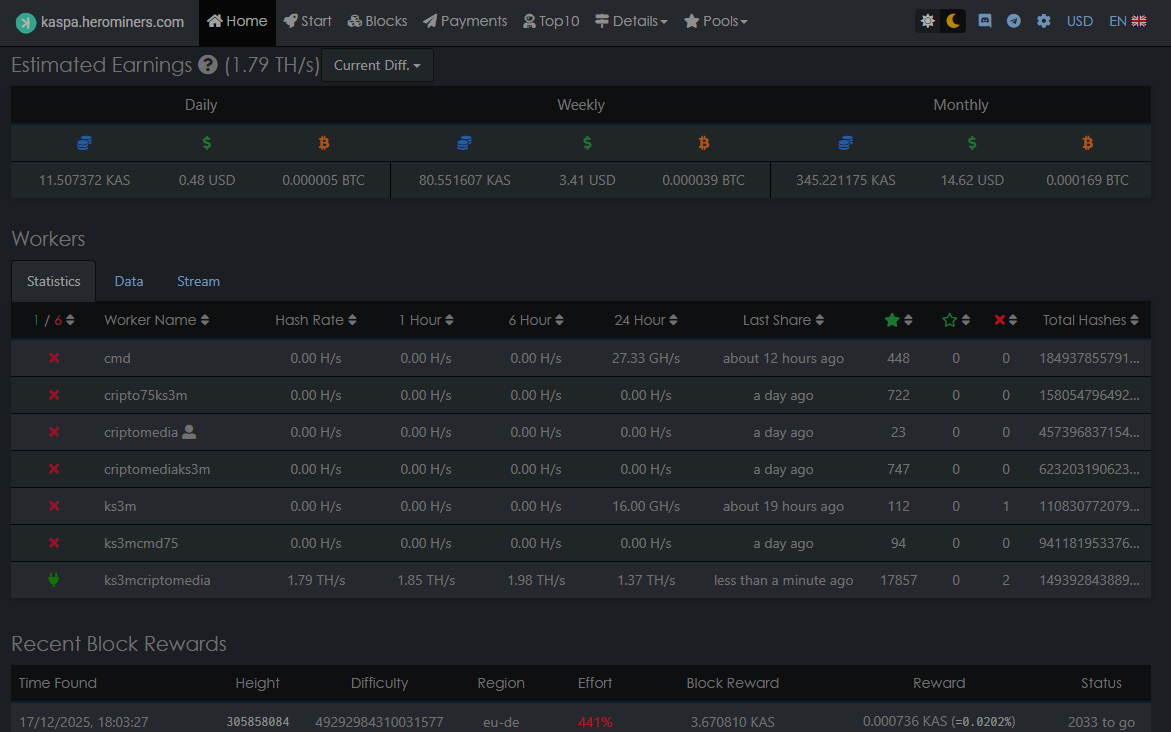Expand the Pools dropdown menu
Screen dimensions: 1171x732
coord(715,22)
